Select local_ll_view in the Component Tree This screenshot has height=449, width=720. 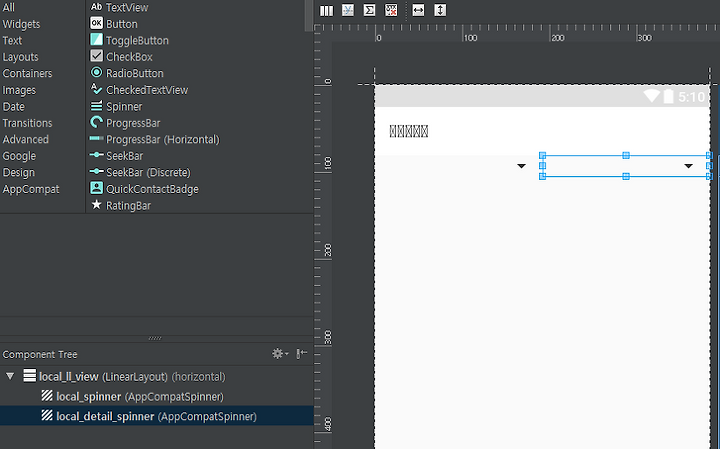point(132,376)
